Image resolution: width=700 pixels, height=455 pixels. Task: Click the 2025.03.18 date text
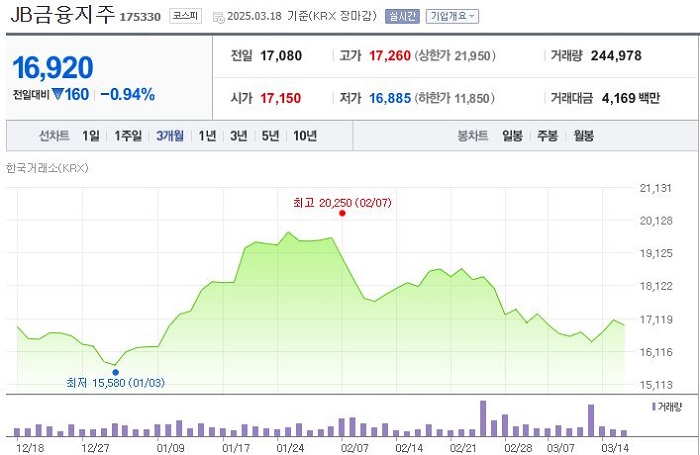(254, 17)
